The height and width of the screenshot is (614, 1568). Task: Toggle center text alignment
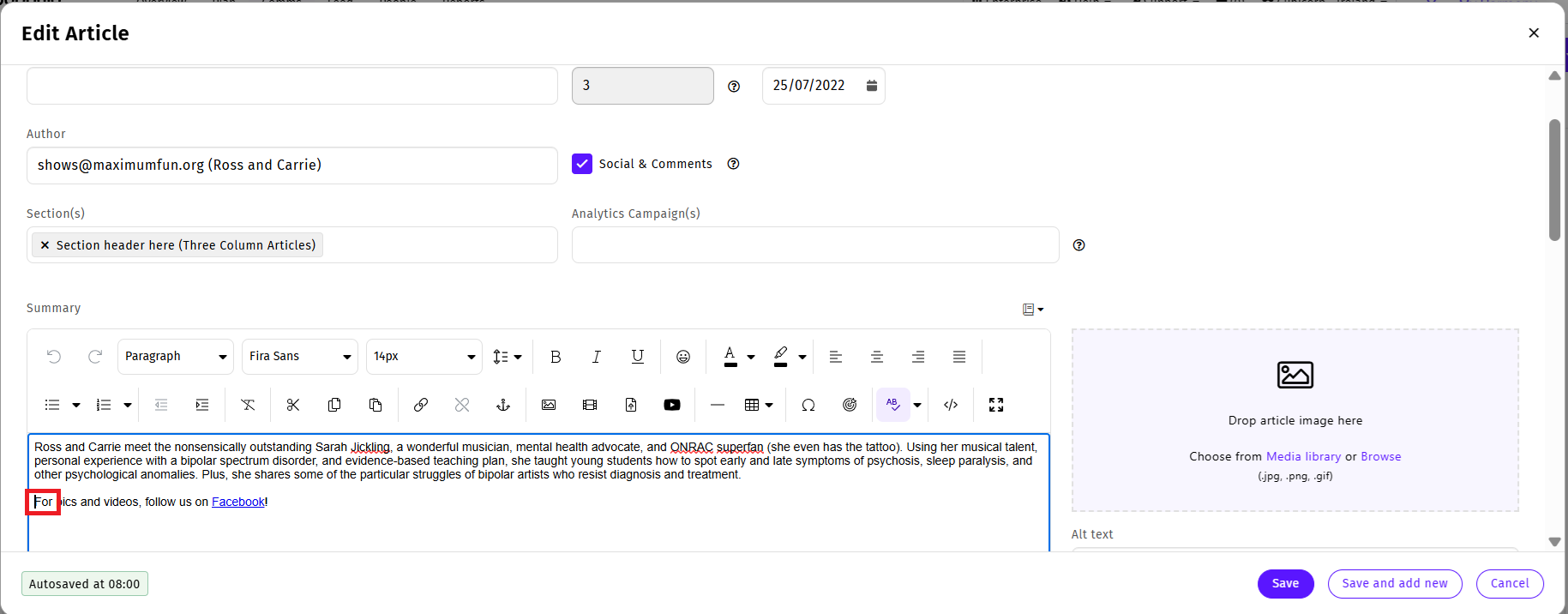click(x=877, y=357)
